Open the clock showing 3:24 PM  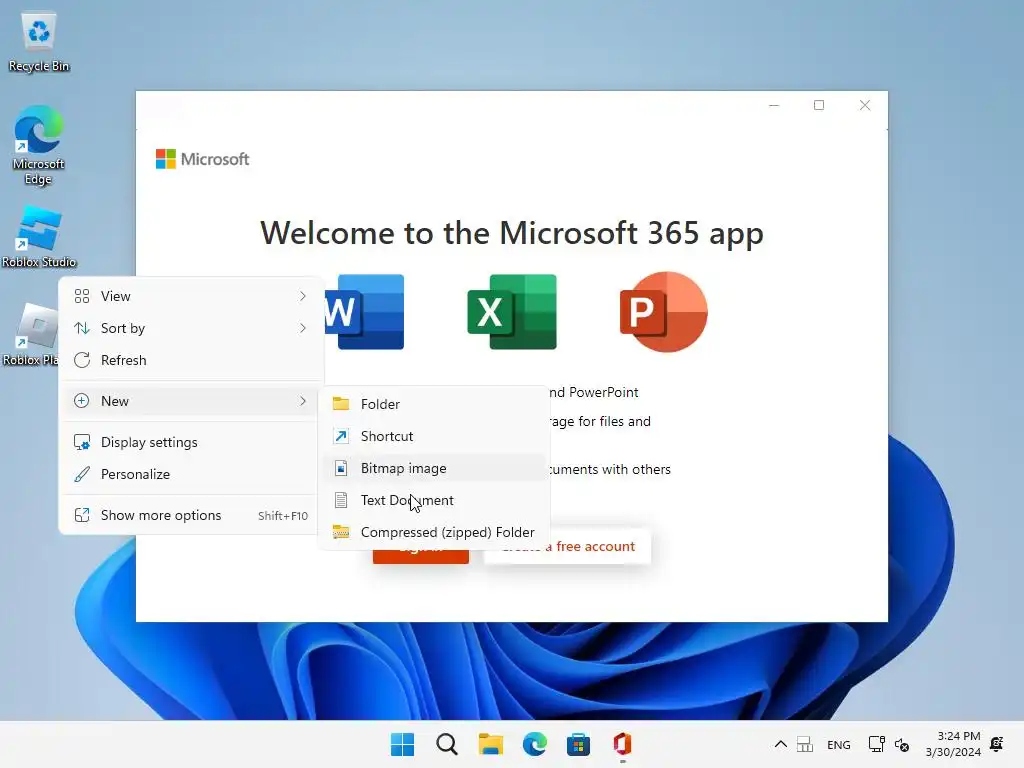(x=953, y=744)
